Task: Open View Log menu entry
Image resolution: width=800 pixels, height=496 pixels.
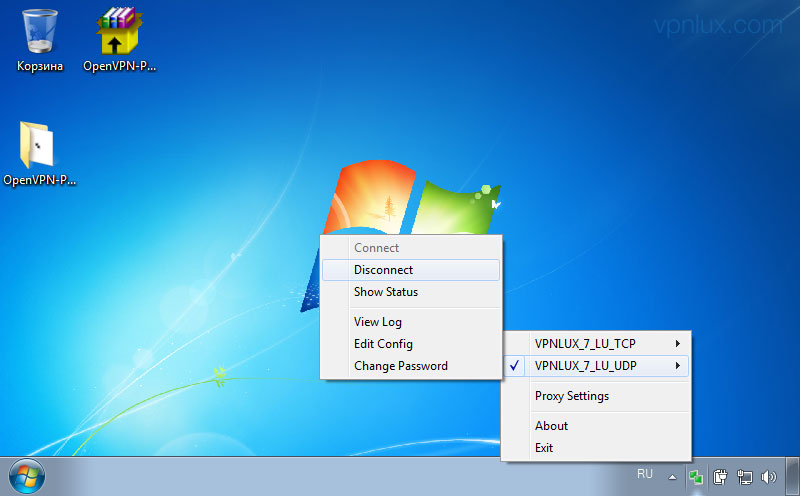Action: (x=411, y=322)
